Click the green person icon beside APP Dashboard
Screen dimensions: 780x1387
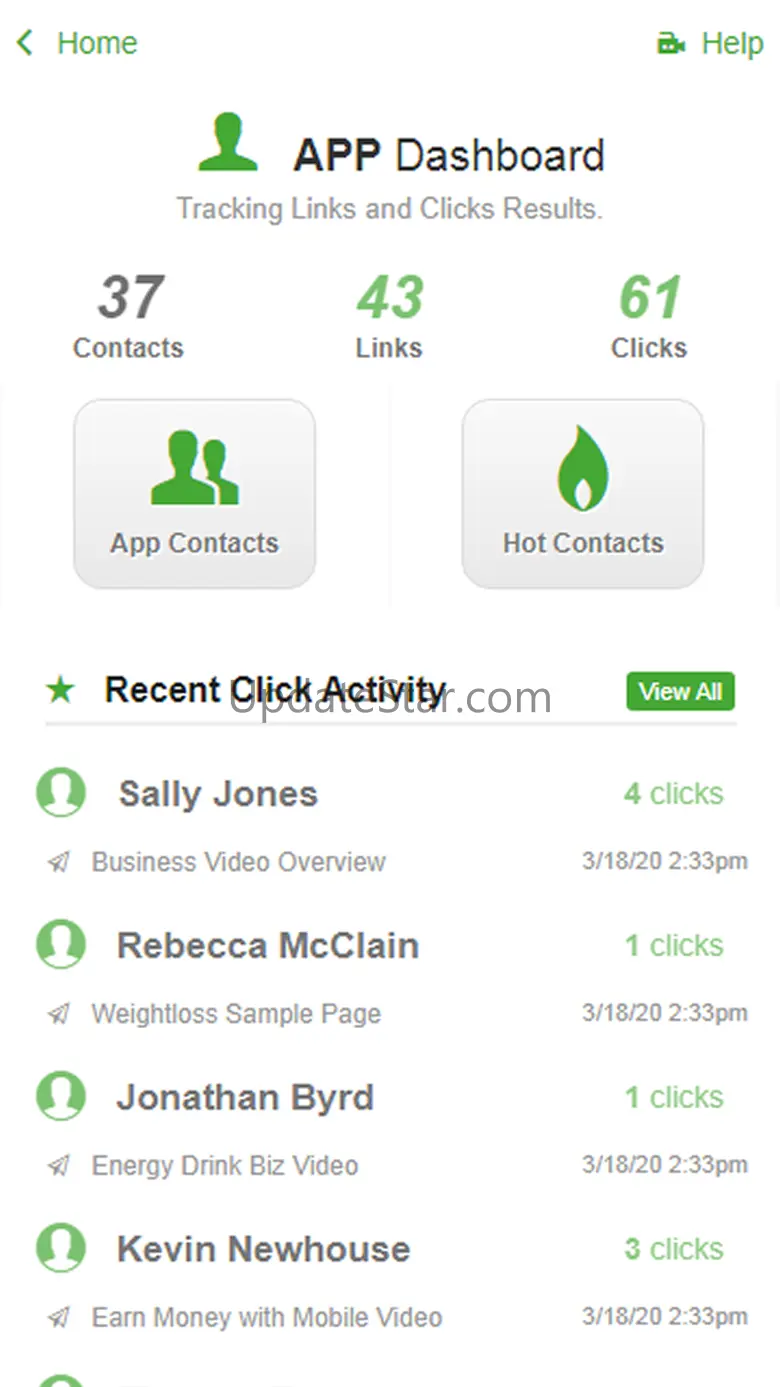tap(228, 142)
